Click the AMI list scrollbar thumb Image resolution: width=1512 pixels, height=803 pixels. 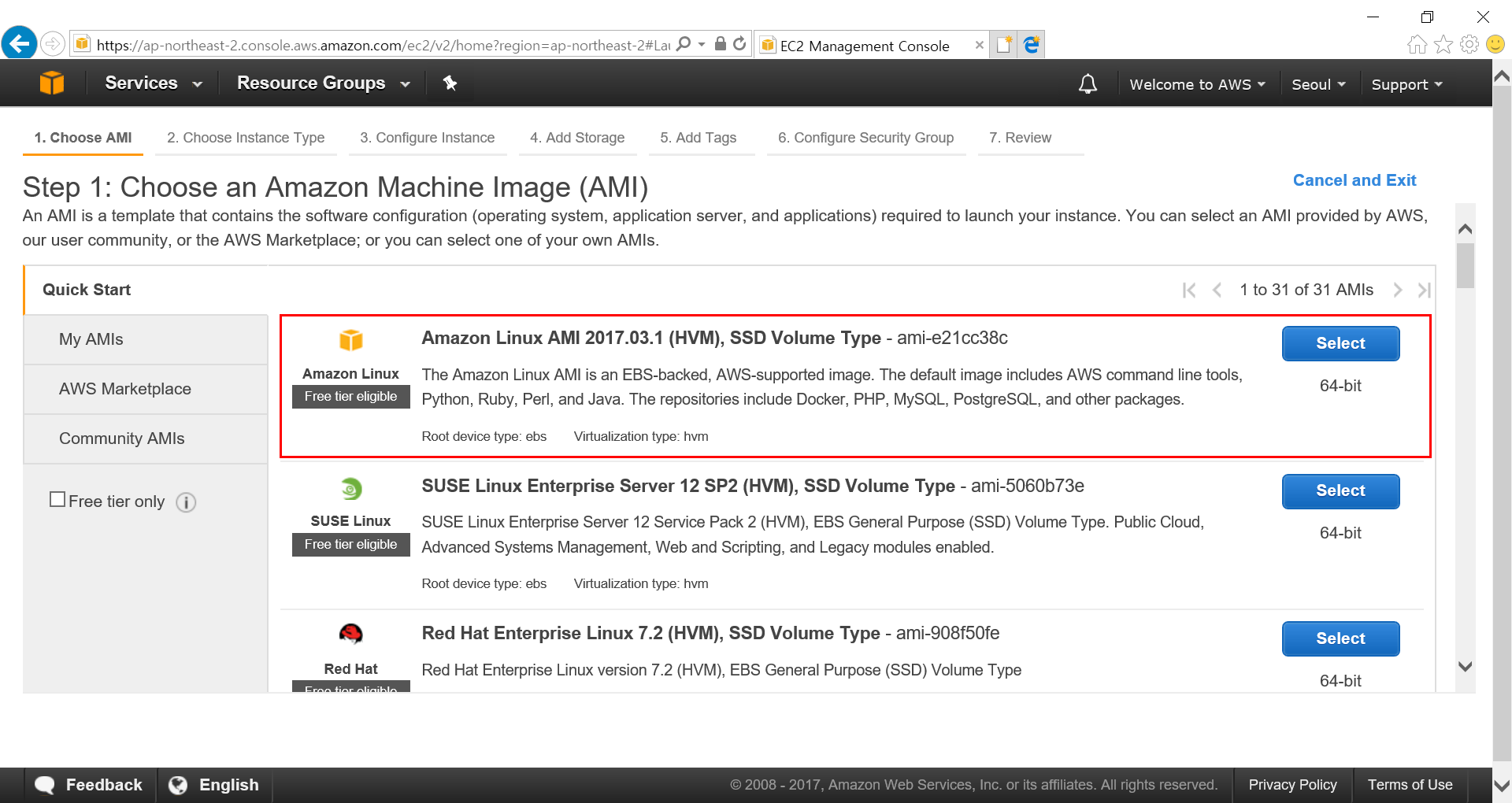click(1465, 266)
